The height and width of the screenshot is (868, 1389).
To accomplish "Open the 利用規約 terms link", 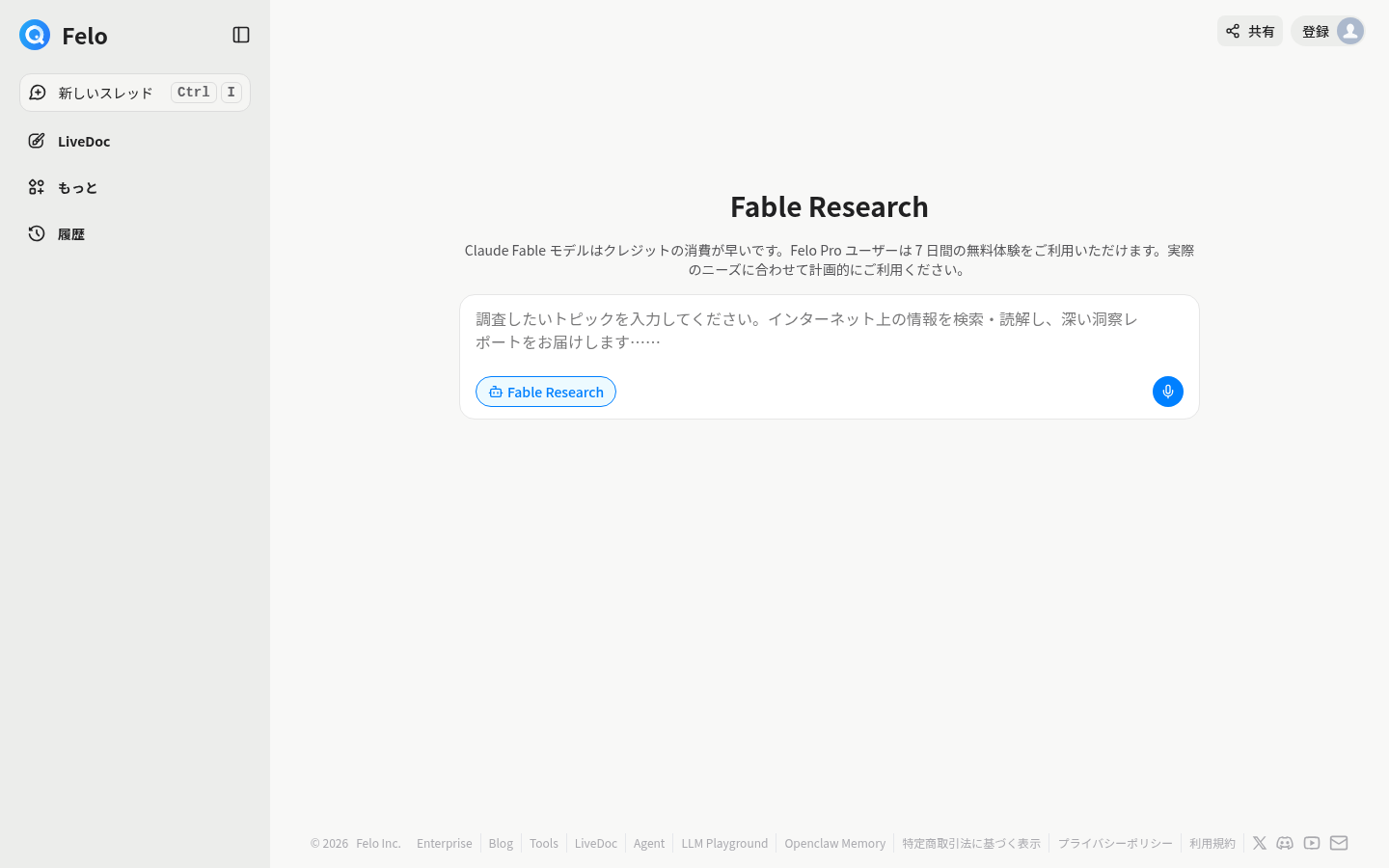I will click(1212, 843).
